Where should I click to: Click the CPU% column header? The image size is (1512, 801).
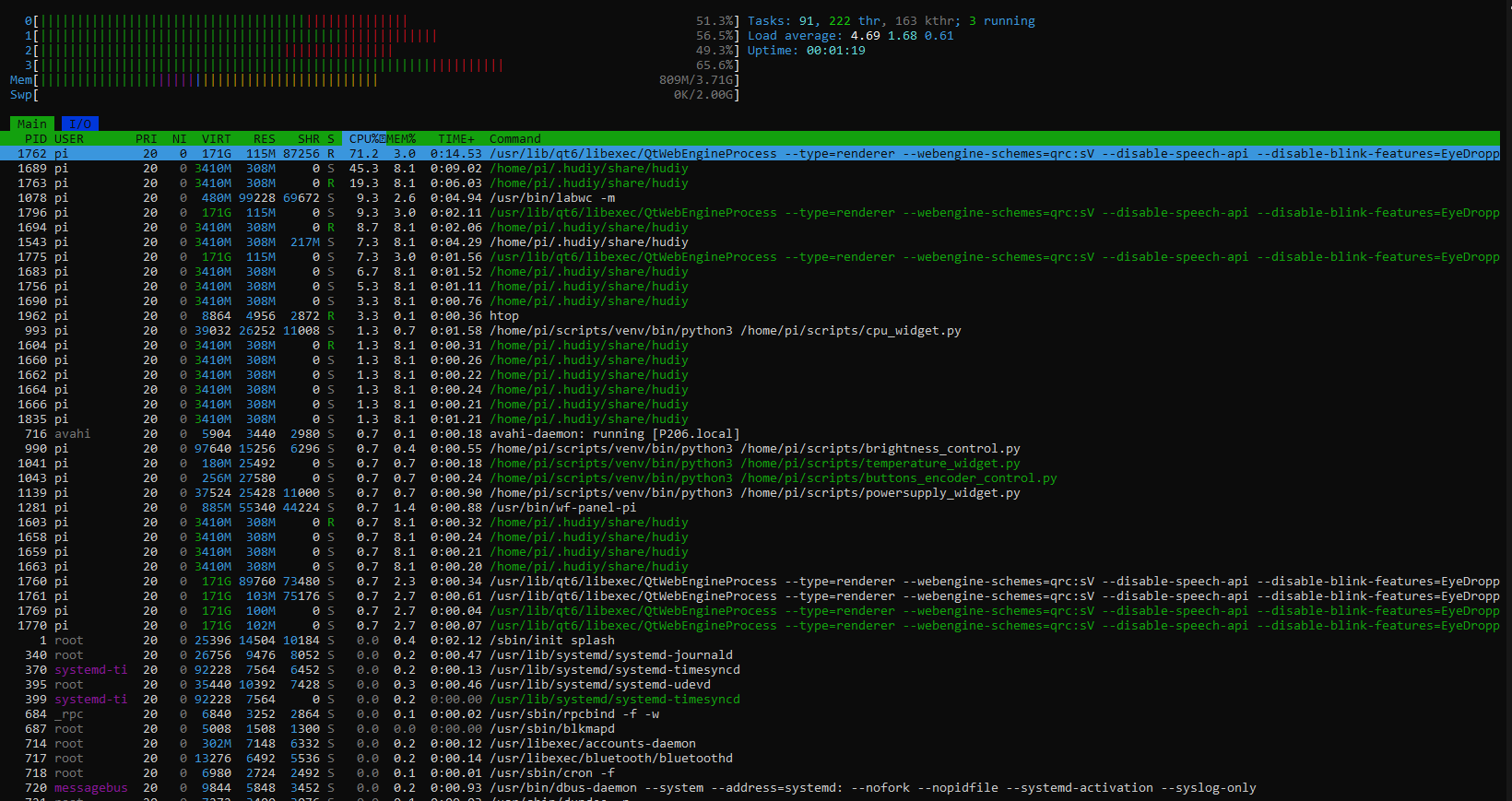point(364,138)
